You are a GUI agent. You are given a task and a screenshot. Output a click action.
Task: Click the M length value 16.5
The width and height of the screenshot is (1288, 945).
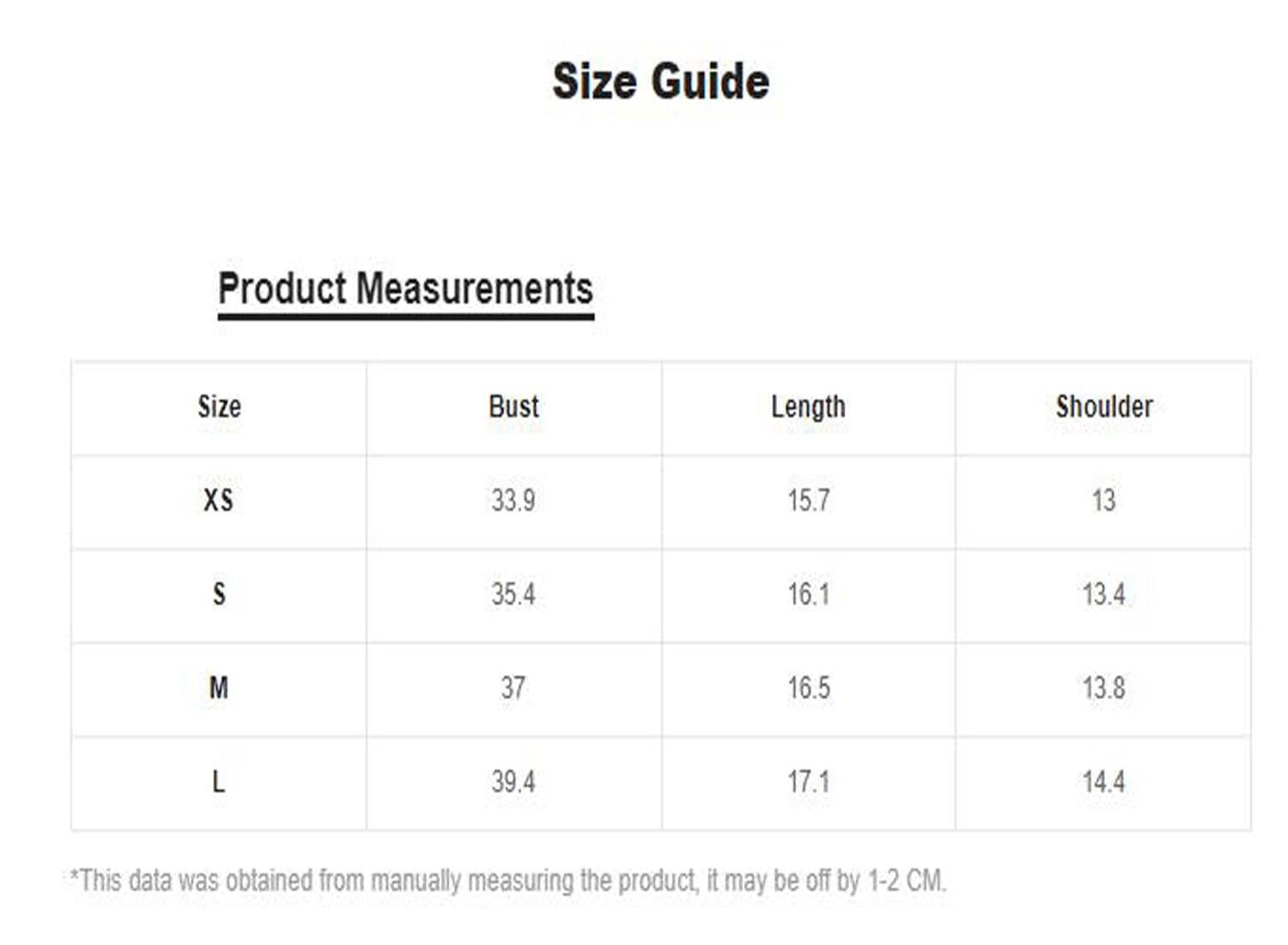tap(809, 687)
